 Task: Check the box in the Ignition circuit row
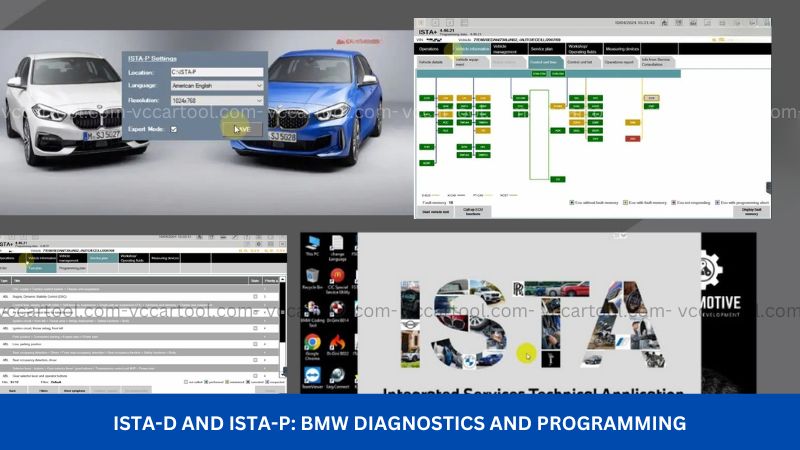(255, 329)
